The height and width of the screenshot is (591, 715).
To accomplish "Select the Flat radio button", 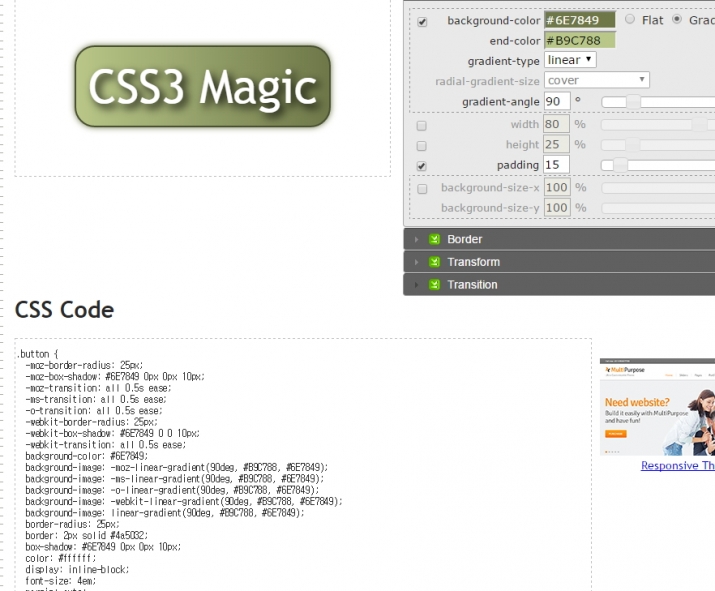I will 630,19.
